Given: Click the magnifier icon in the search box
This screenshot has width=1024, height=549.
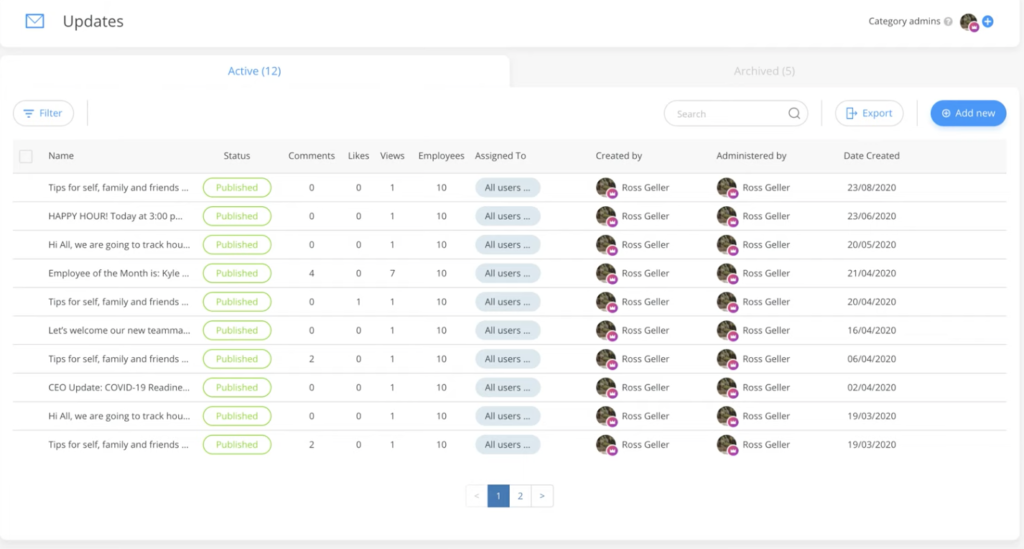Looking at the screenshot, I should coord(795,114).
